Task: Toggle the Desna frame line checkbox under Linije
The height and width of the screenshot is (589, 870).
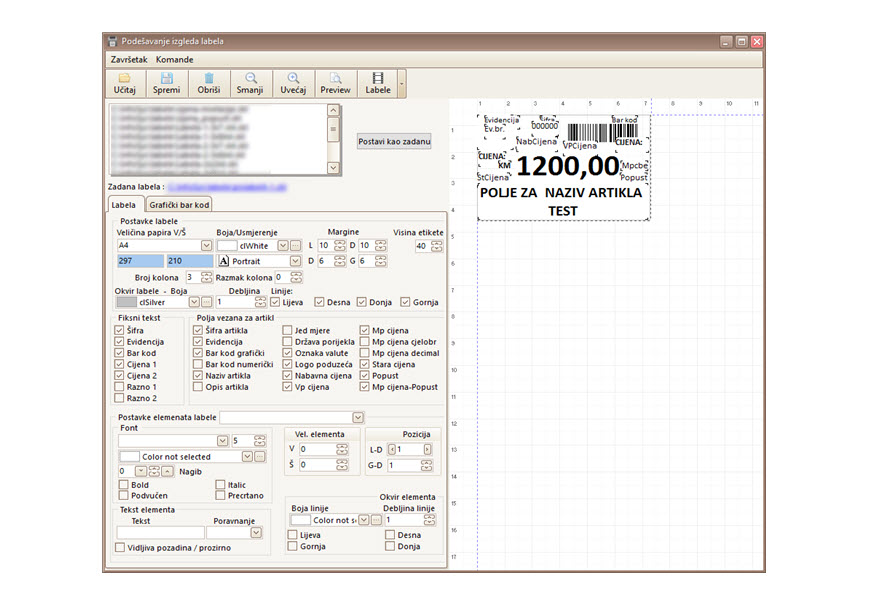Action: [319, 302]
